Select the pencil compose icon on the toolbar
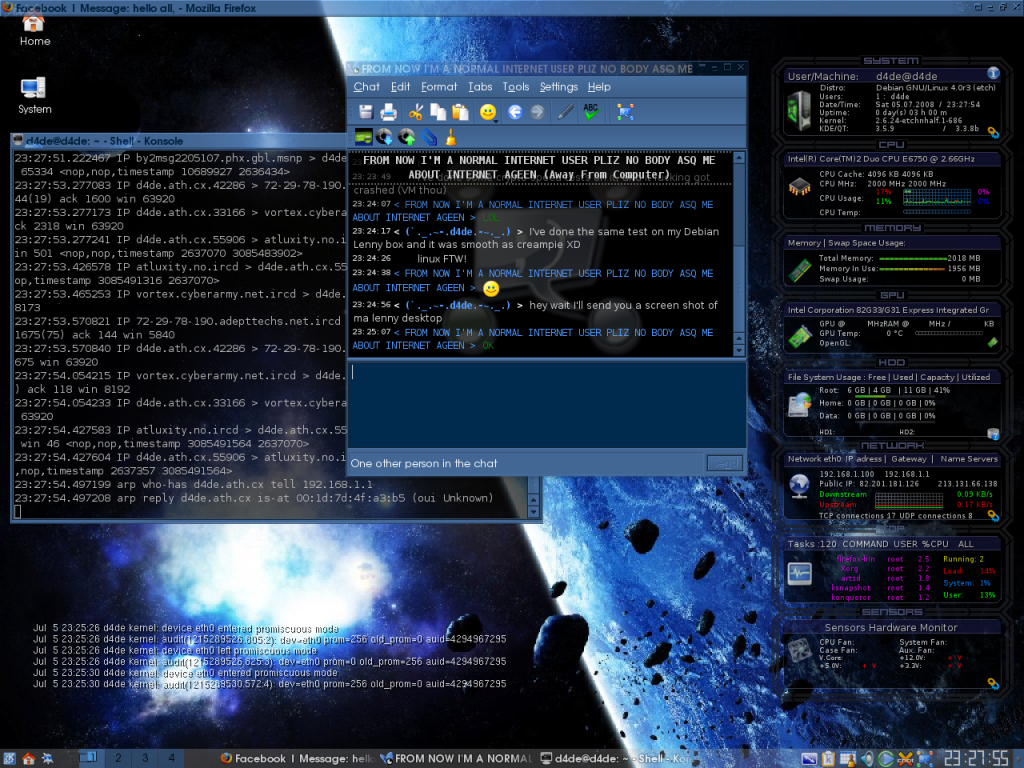The height and width of the screenshot is (768, 1024). pyautogui.click(x=566, y=112)
